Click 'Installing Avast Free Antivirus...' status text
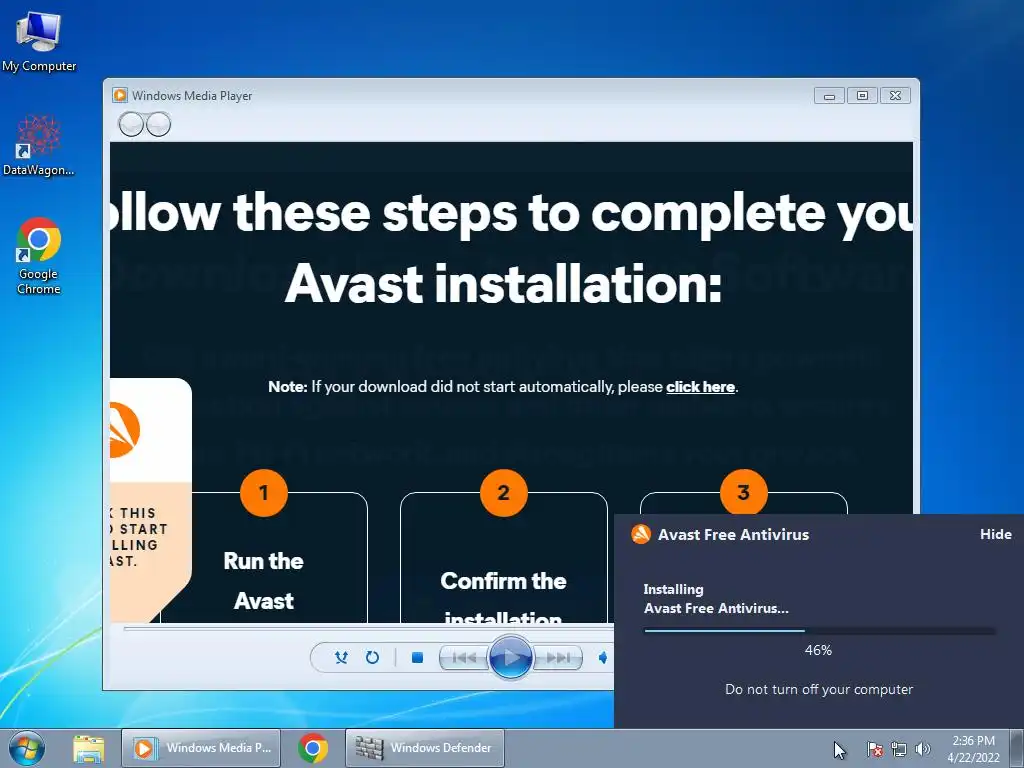Screen dimensions: 1024x768 click(716, 598)
